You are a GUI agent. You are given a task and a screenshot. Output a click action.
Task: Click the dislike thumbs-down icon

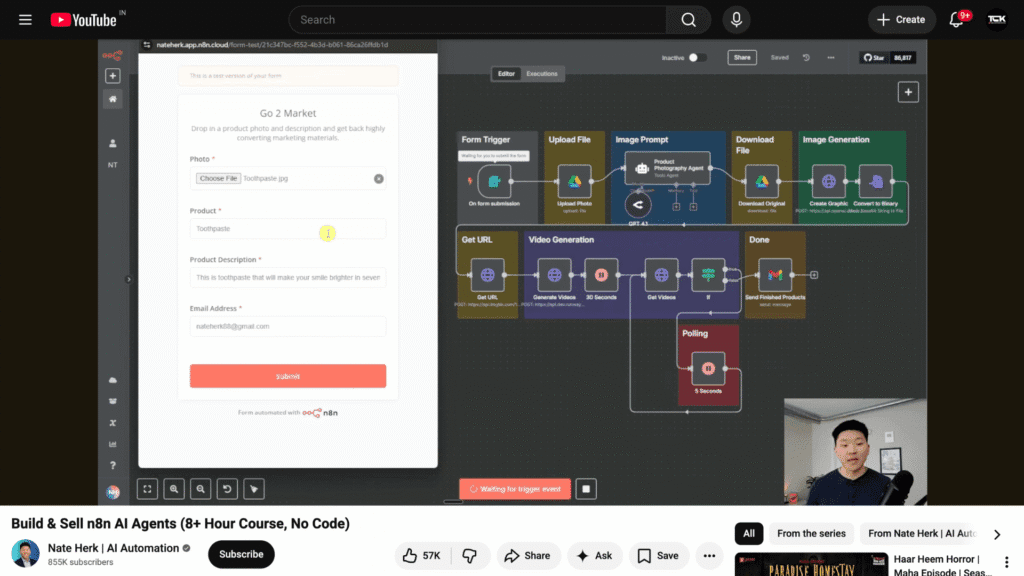pyautogui.click(x=470, y=556)
